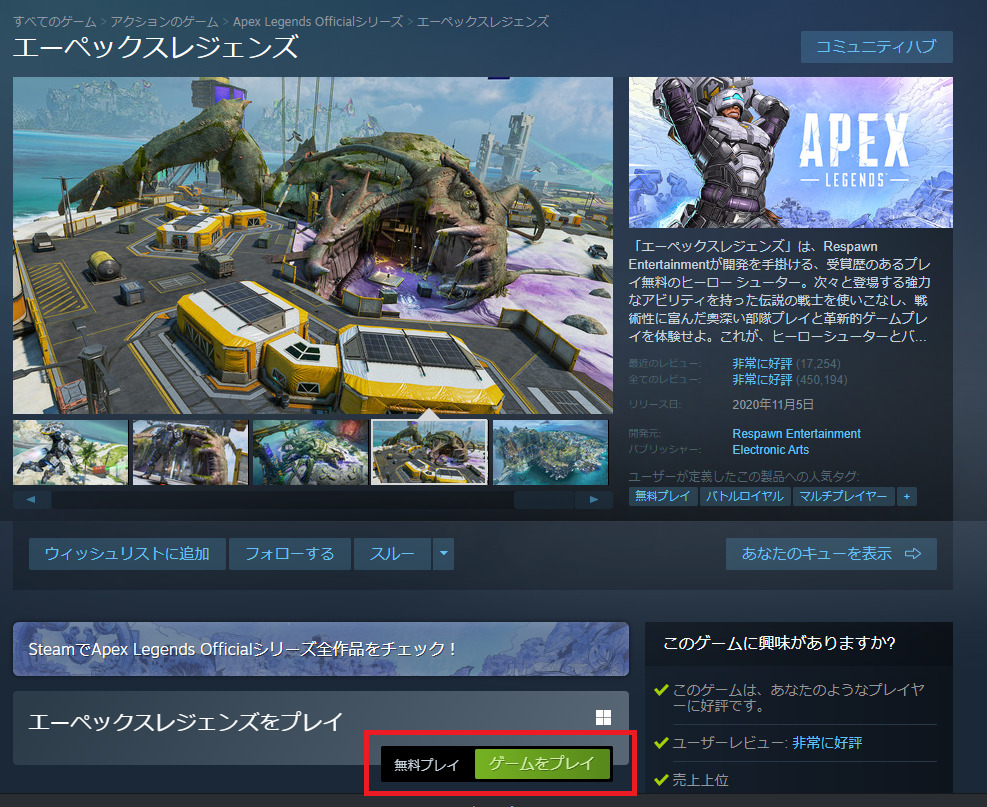Open the エーペックスレジェンズ breadcrumb link
The width and height of the screenshot is (987, 807).
483,22
